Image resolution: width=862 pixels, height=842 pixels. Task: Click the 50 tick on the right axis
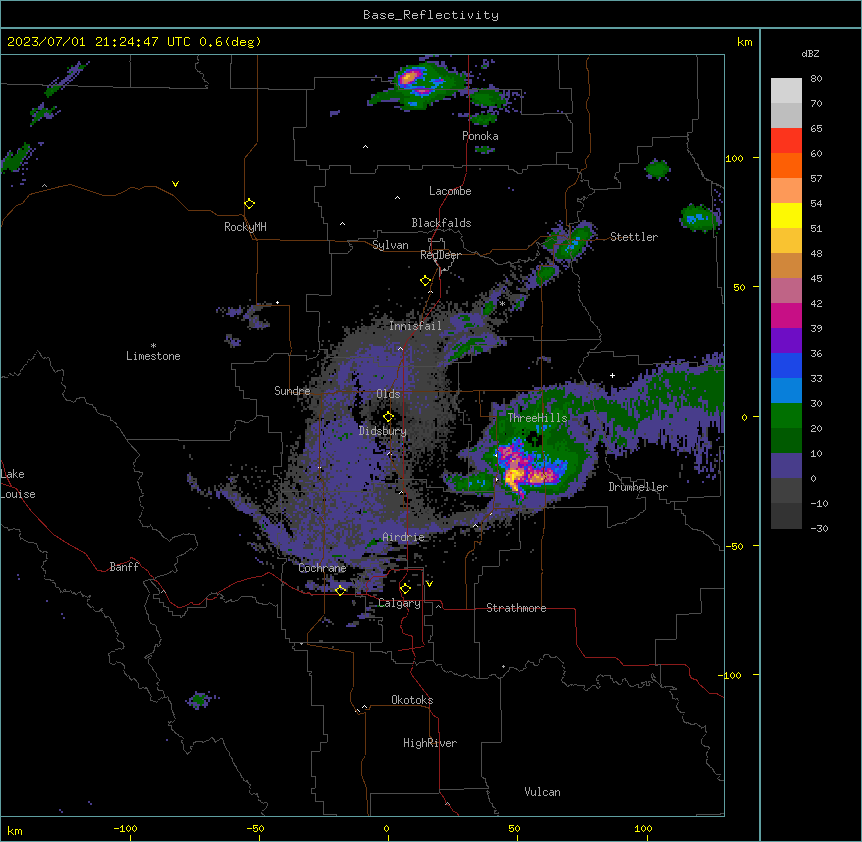click(x=739, y=287)
